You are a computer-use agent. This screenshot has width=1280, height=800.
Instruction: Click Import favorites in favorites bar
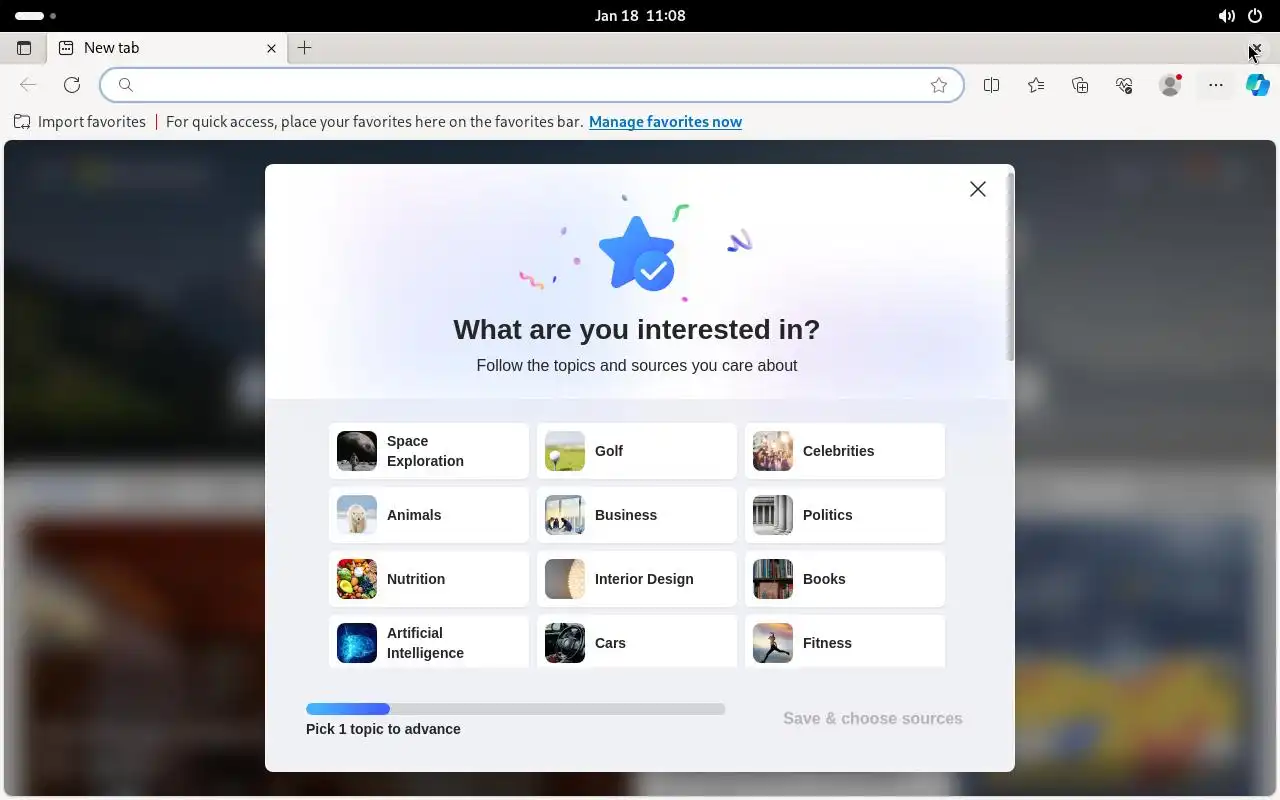(80, 122)
